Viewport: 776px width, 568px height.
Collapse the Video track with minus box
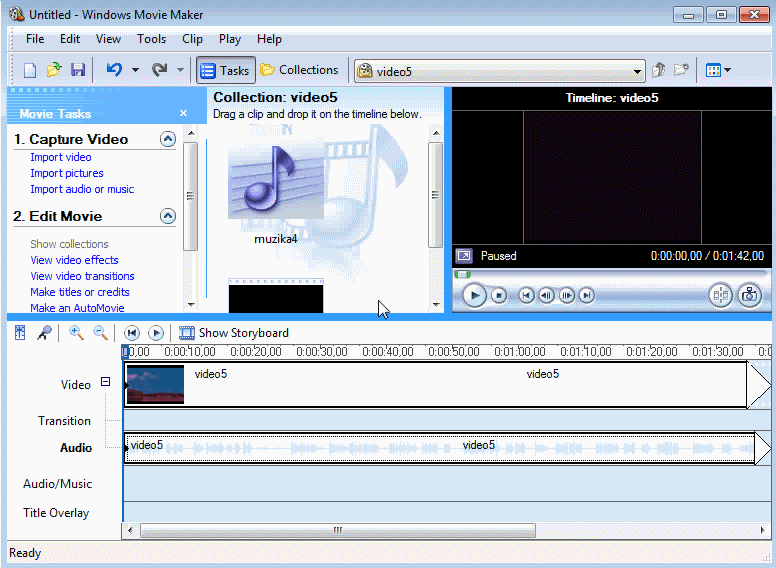click(105, 381)
